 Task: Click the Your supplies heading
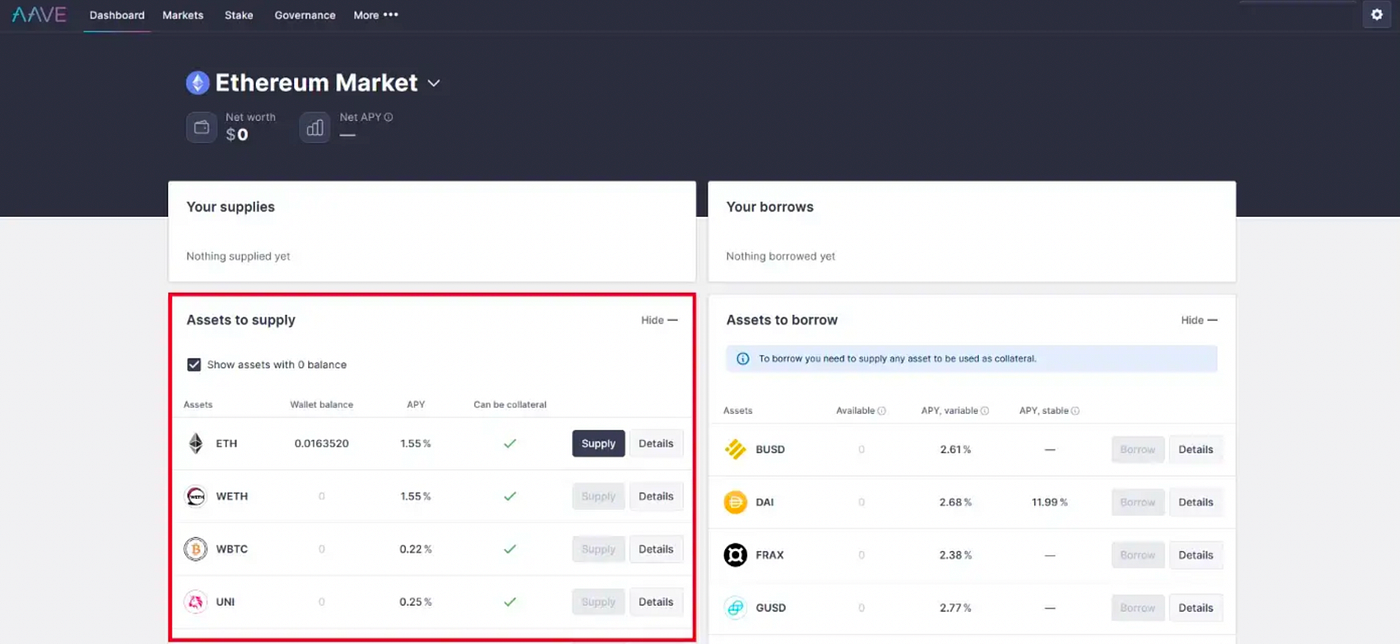tap(230, 207)
